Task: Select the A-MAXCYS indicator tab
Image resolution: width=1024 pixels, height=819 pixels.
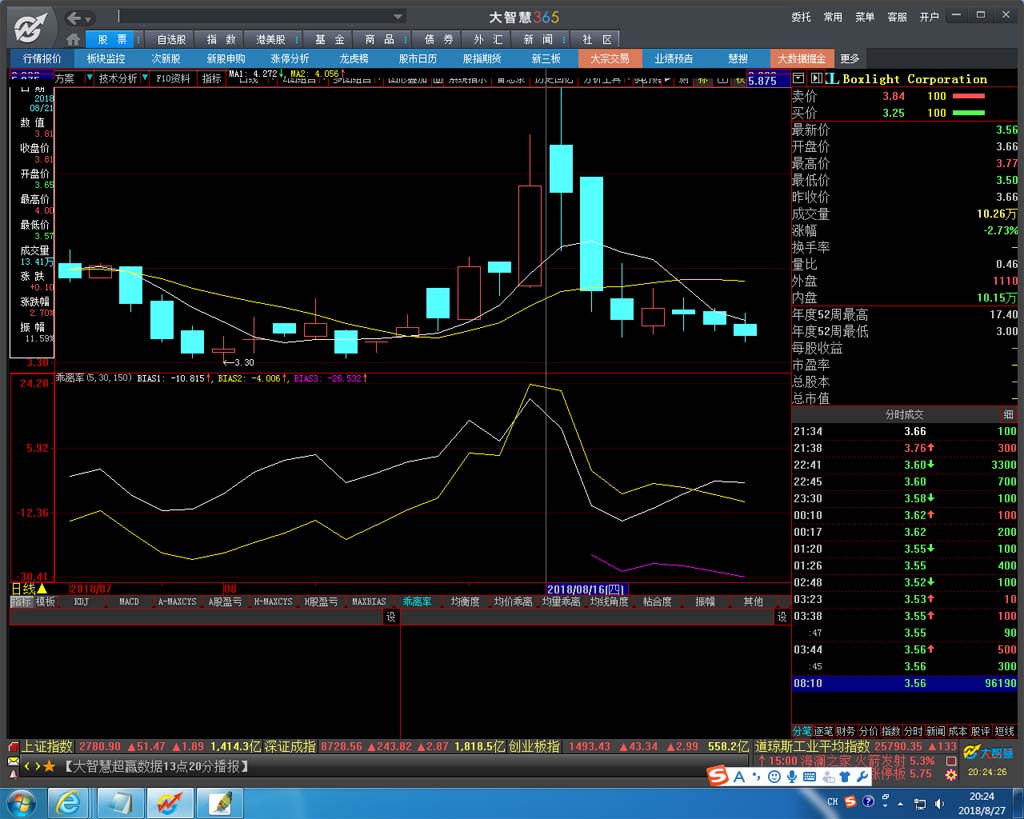Action: click(177, 602)
